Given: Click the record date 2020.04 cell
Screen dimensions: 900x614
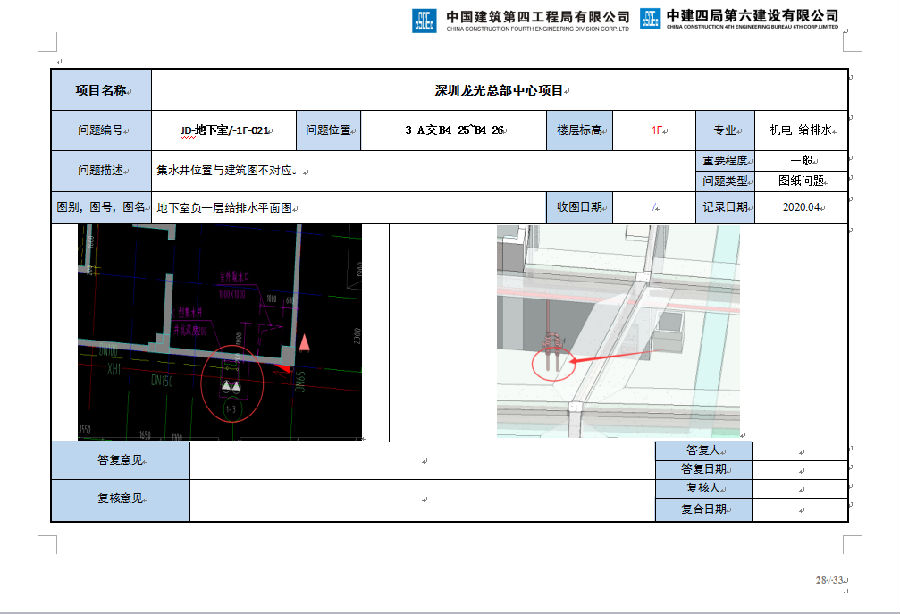Looking at the screenshot, I should coord(800,208).
